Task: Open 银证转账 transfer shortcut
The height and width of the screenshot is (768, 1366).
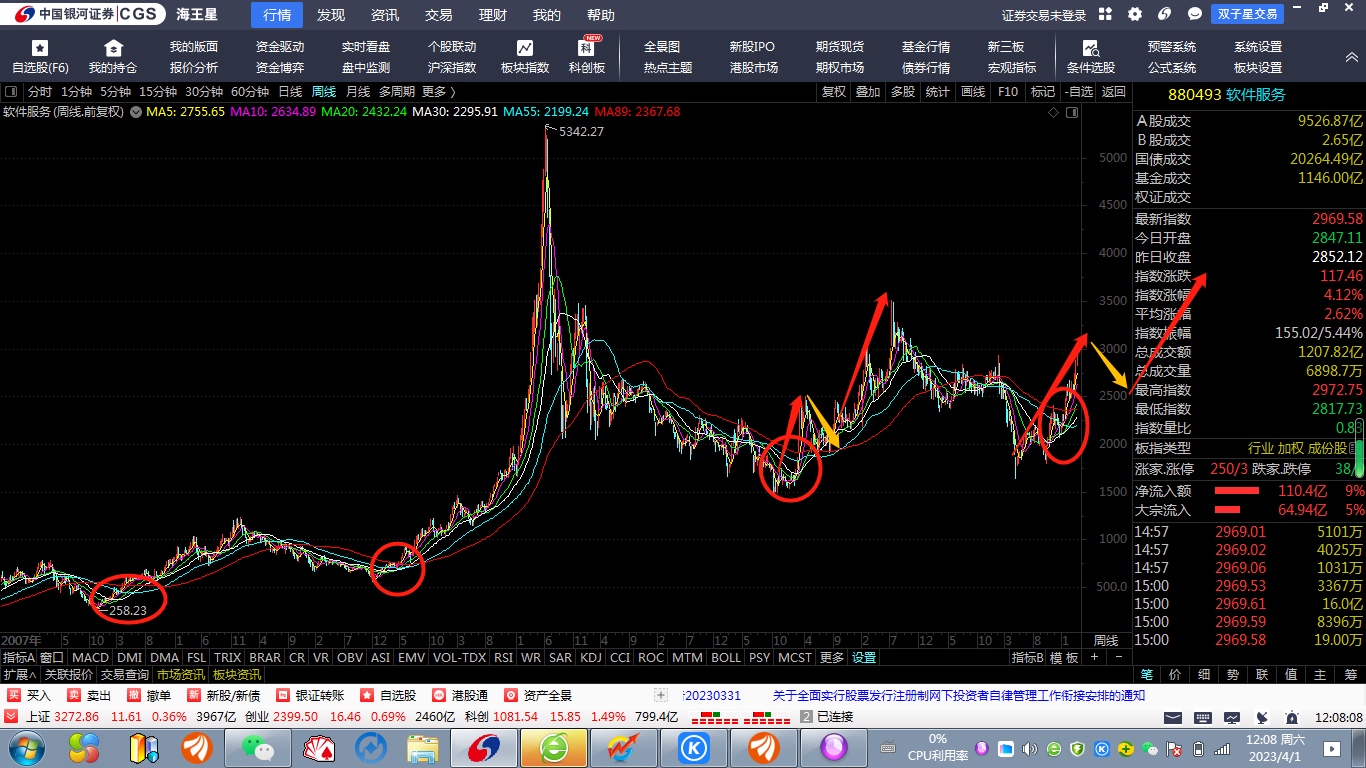Action: [x=312, y=695]
